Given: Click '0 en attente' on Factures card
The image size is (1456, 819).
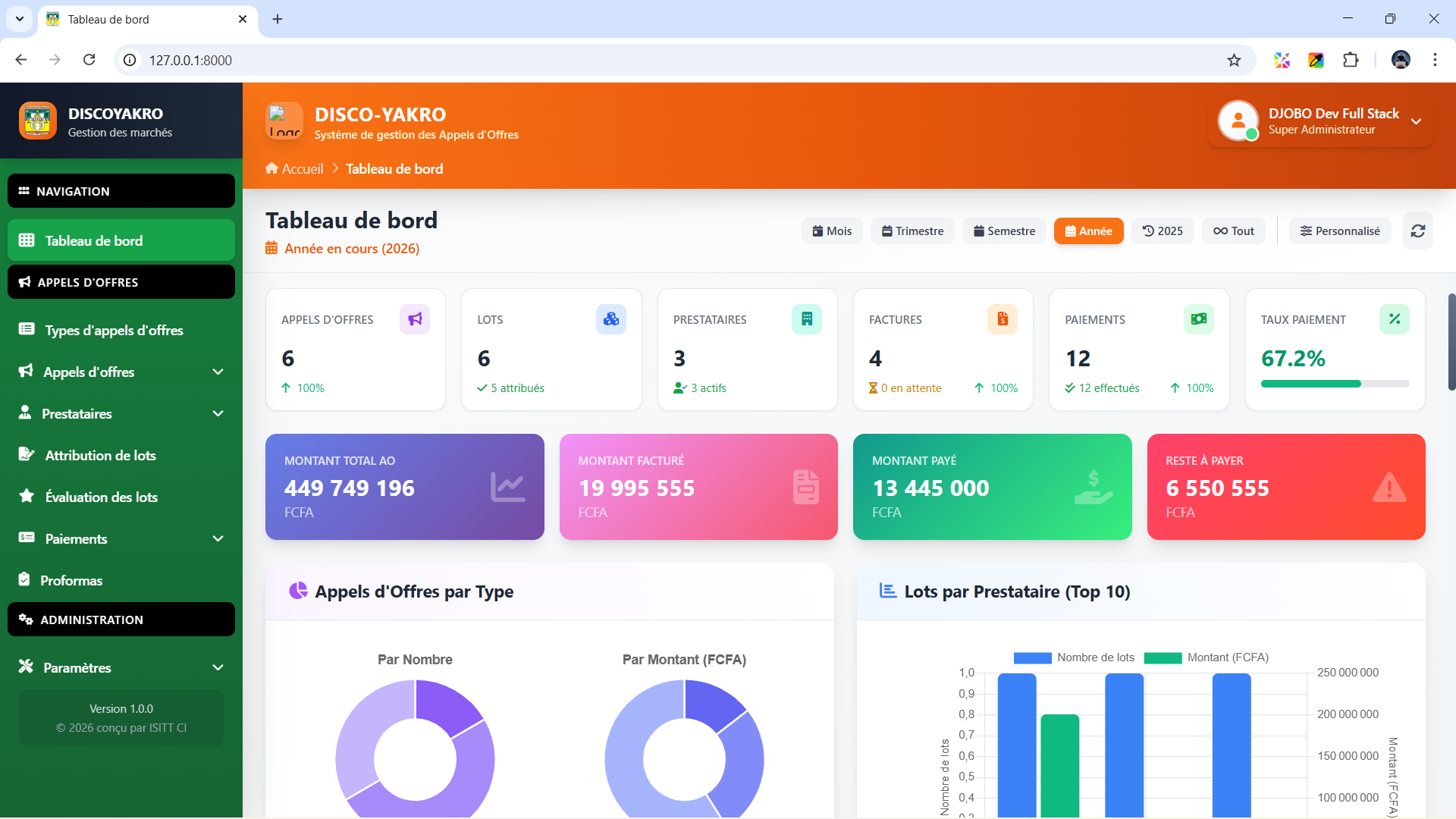Looking at the screenshot, I should click(911, 388).
